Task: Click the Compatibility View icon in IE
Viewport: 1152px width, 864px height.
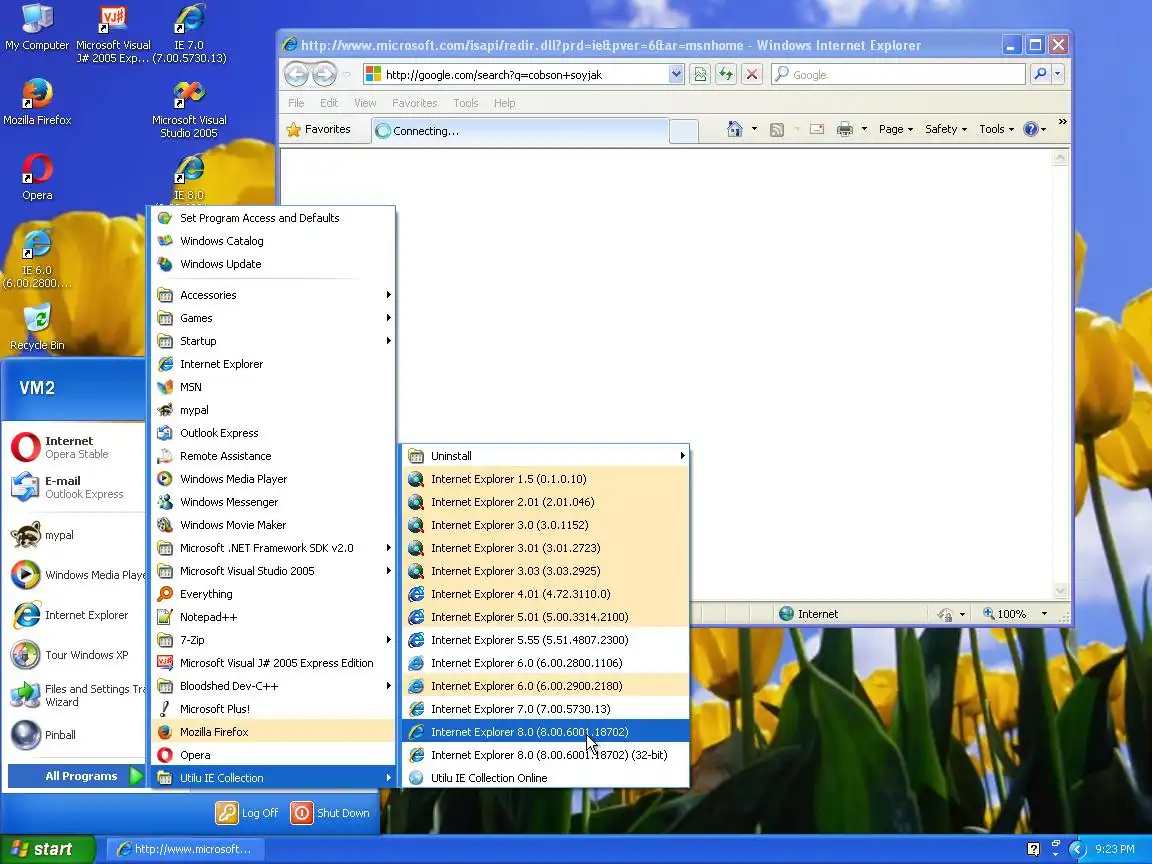Action: [700, 74]
